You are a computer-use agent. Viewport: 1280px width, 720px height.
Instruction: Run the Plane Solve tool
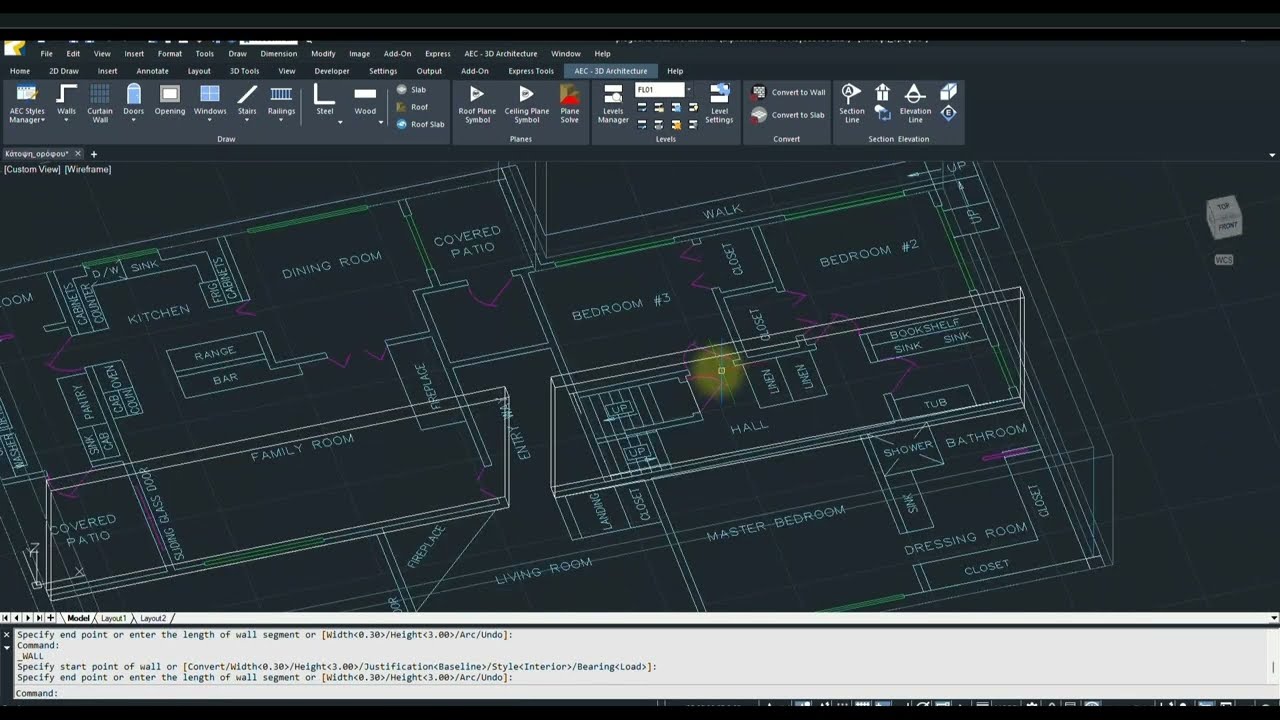point(569,103)
